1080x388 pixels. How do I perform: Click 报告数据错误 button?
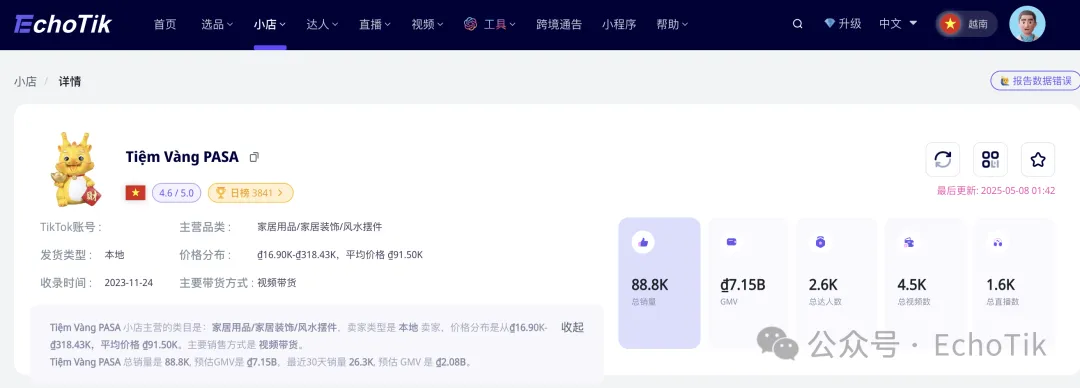1035,81
